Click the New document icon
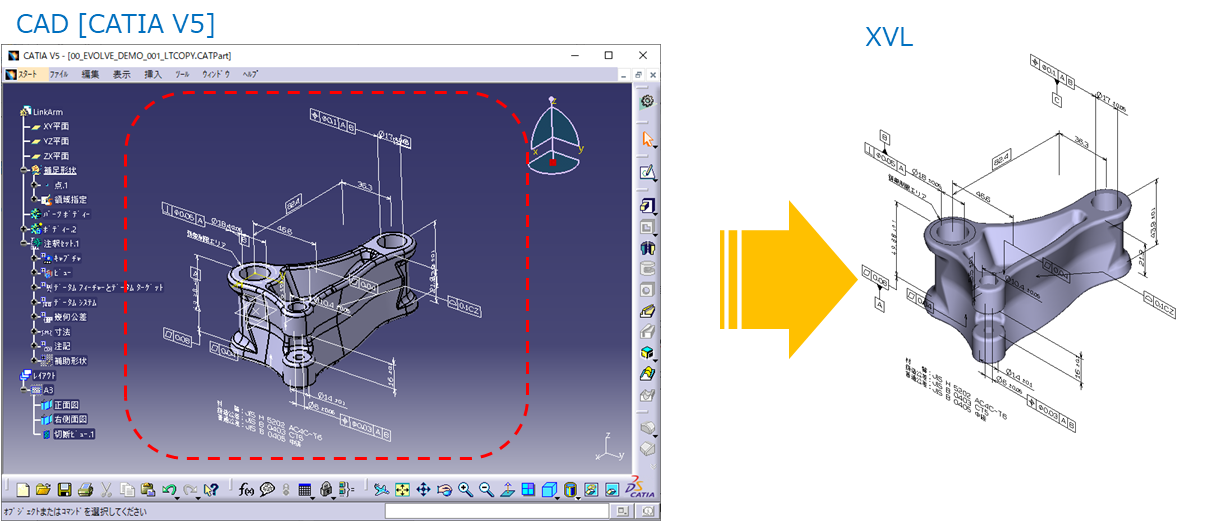 pyautogui.click(x=23, y=489)
